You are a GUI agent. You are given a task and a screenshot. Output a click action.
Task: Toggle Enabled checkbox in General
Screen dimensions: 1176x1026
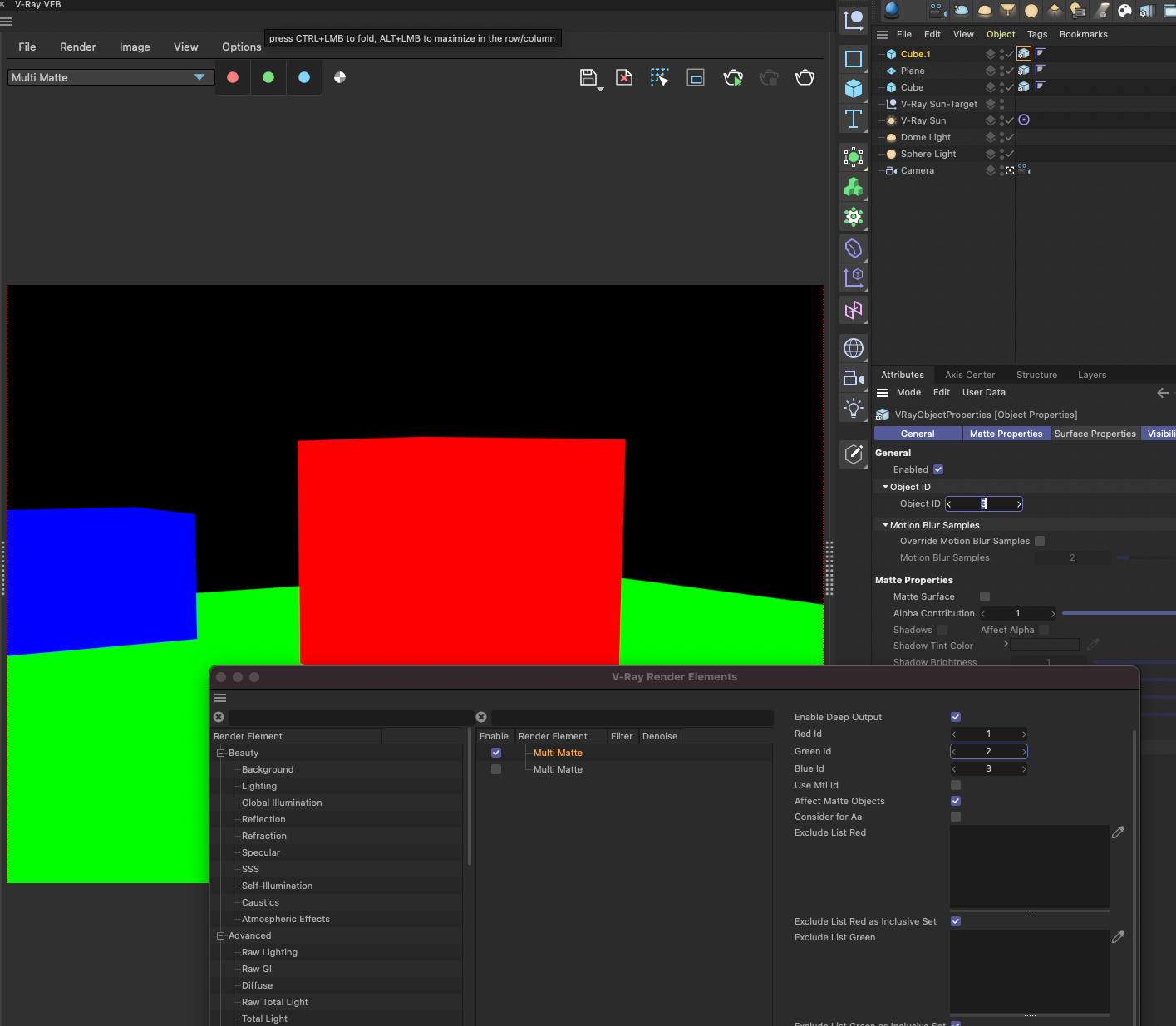coord(938,469)
